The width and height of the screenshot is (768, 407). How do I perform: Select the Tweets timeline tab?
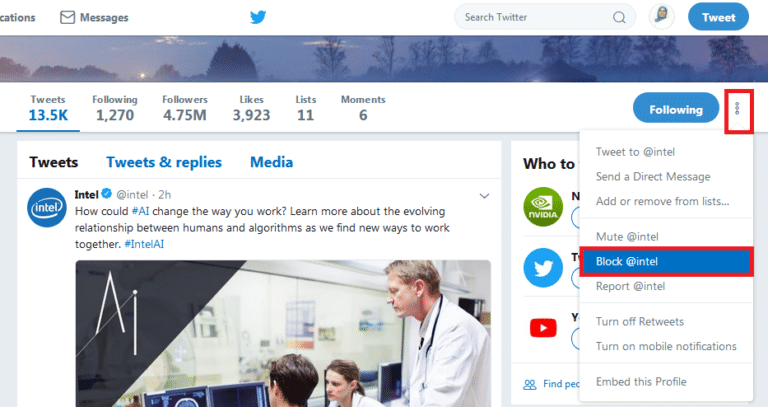coord(53,162)
